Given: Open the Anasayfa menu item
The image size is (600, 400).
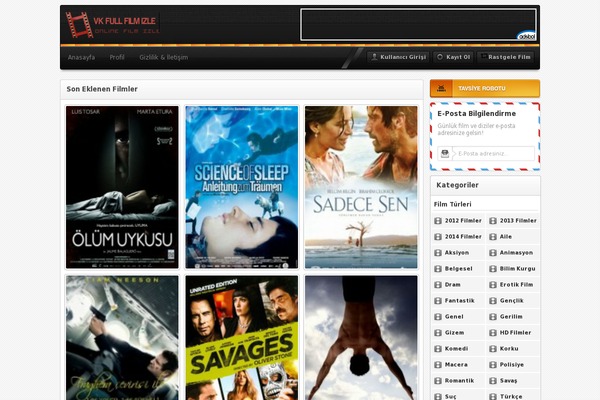Looking at the screenshot, I should [81, 57].
